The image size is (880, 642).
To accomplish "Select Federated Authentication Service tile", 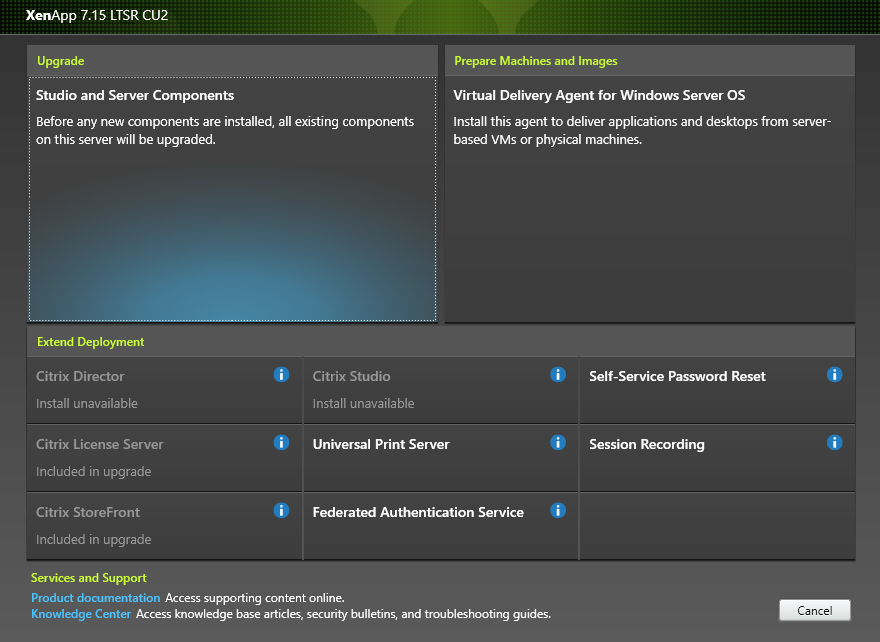I will coord(420,526).
